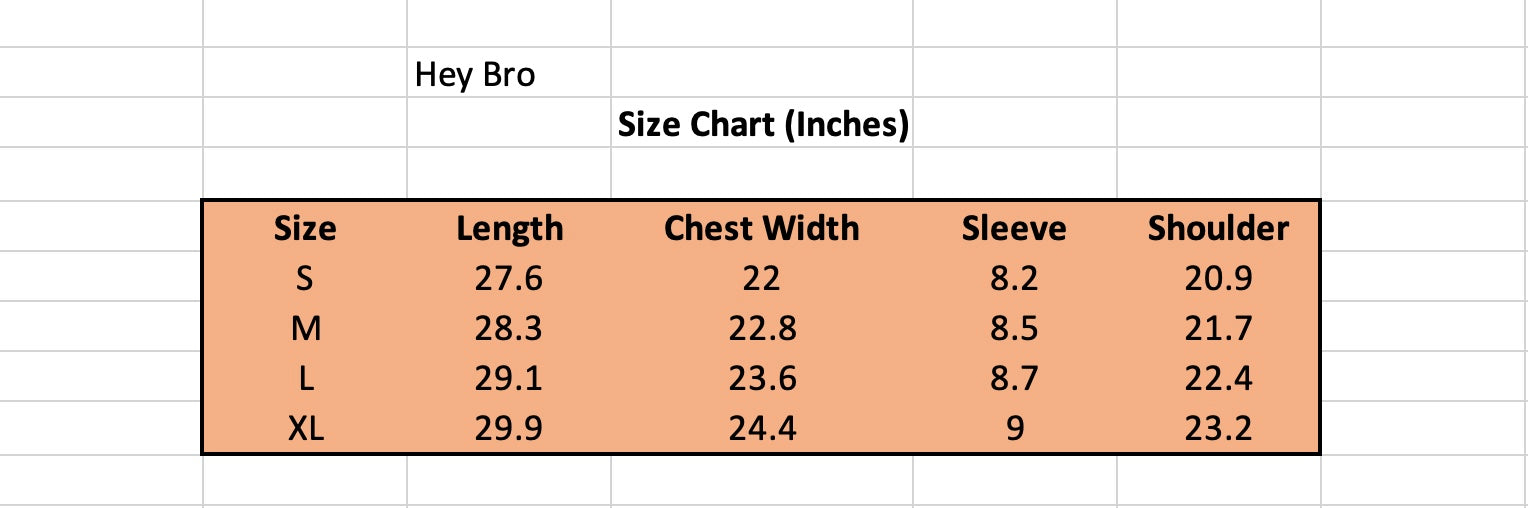Select the sleeve value 8.7
The width and height of the screenshot is (1528, 508).
(x=1014, y=377)
